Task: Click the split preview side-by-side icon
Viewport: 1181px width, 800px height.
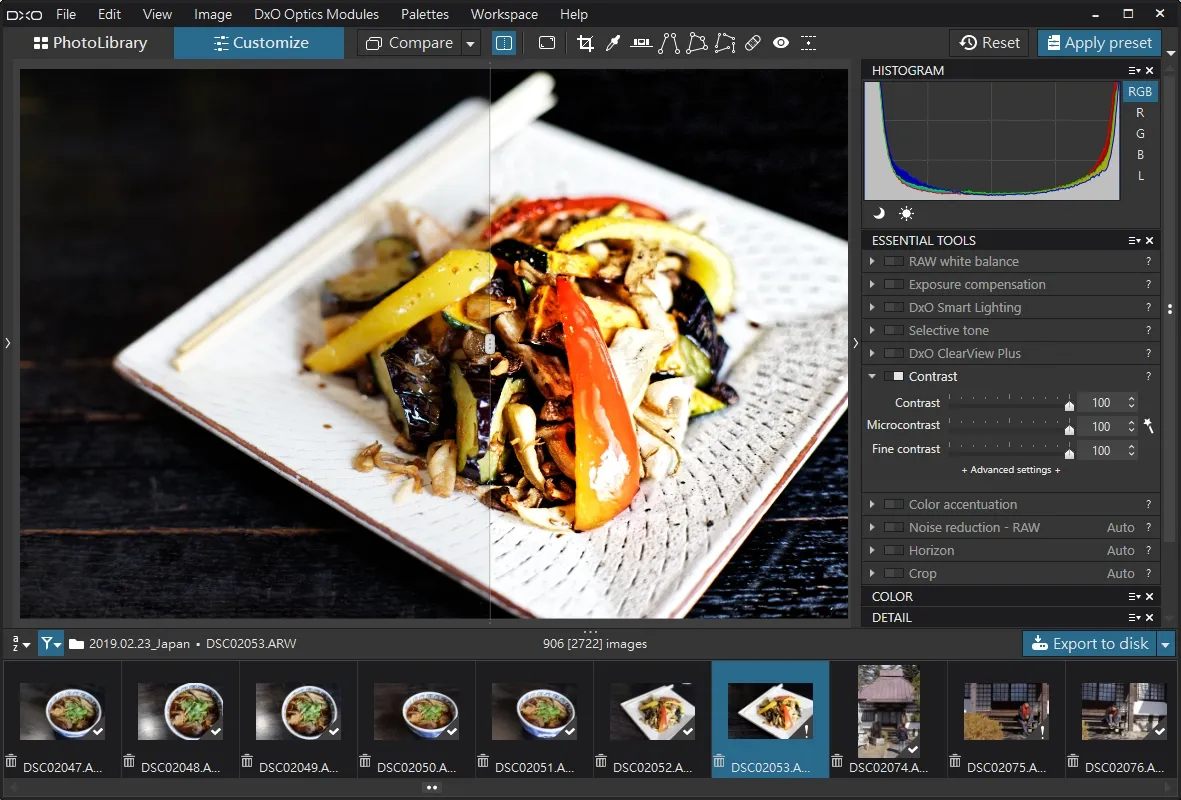Action: click(x=504, y=44)
